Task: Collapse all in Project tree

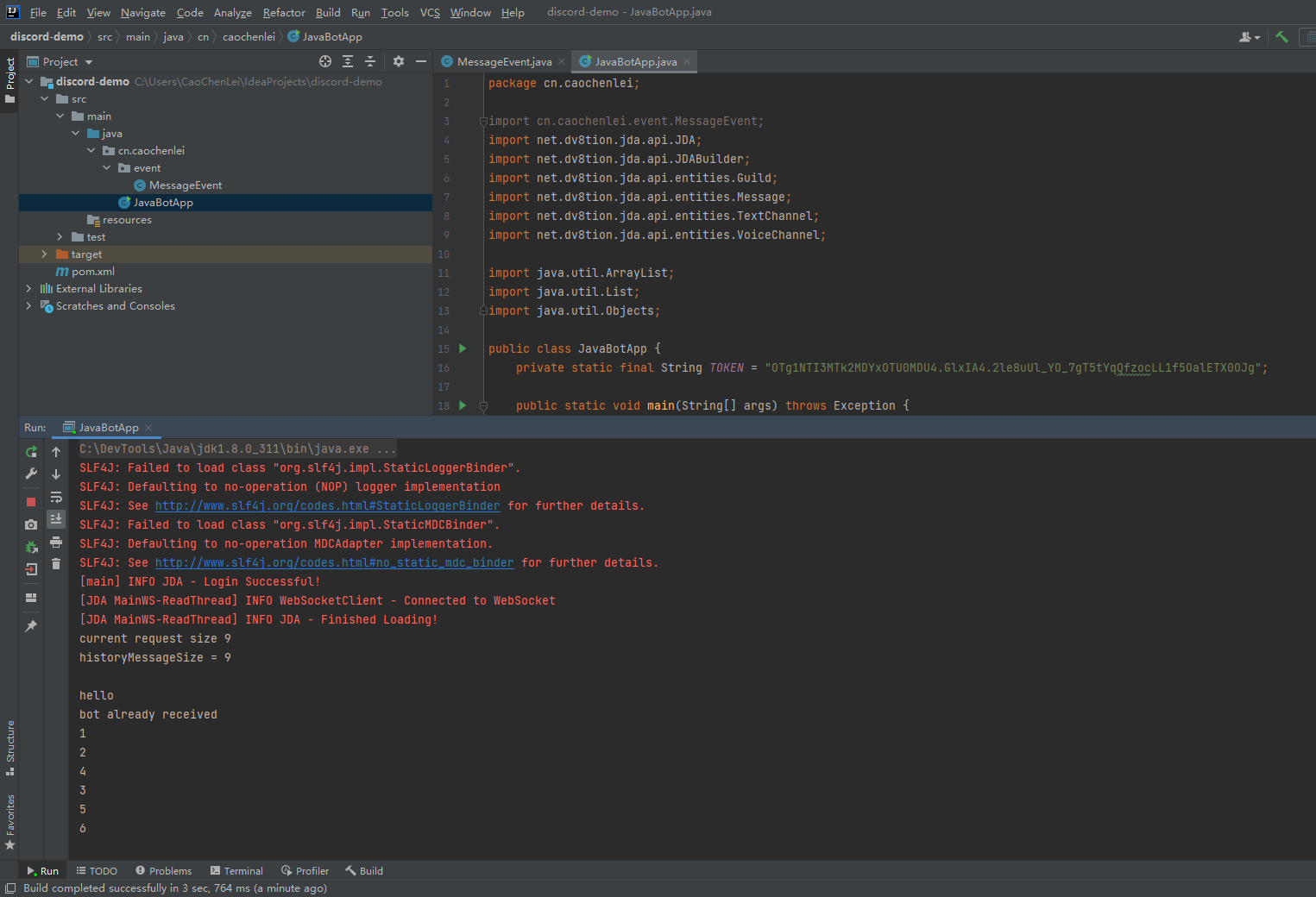Action: (x=370, y=61)
